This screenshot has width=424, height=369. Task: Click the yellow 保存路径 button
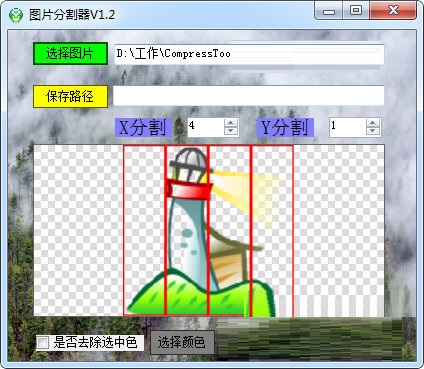(70, 96)
